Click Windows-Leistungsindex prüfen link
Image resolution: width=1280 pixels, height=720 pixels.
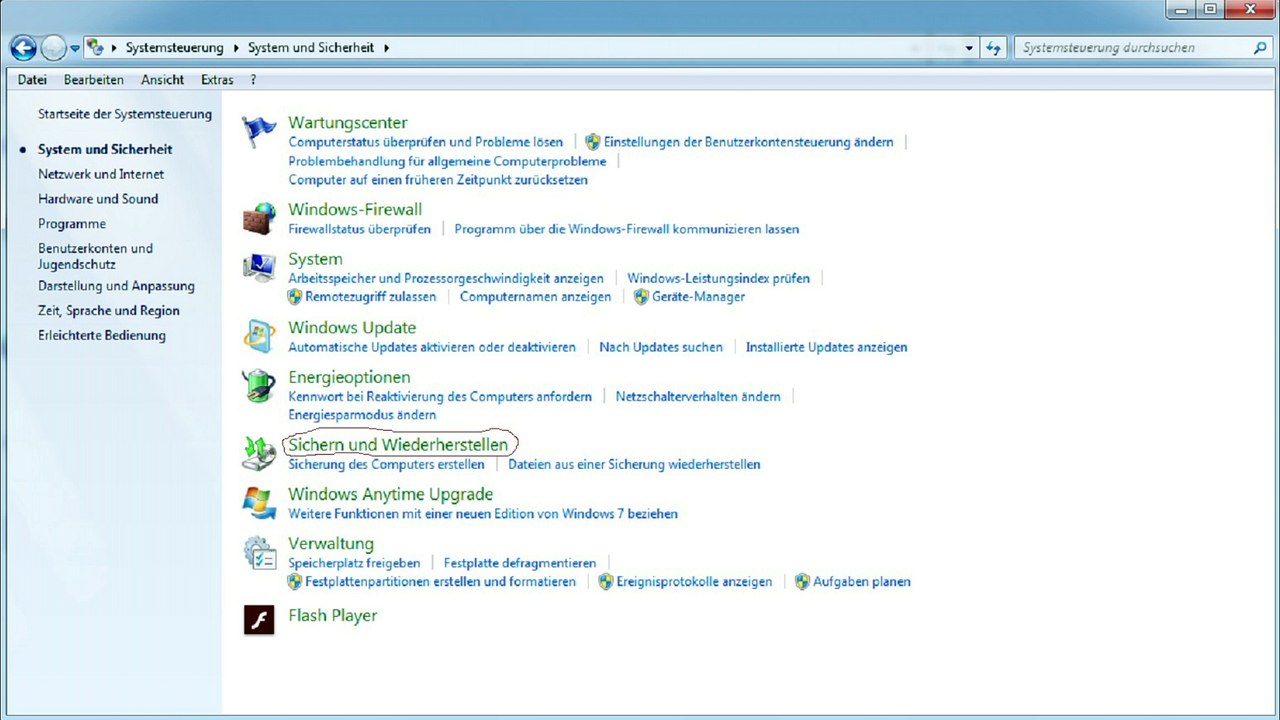click(719, 278)
